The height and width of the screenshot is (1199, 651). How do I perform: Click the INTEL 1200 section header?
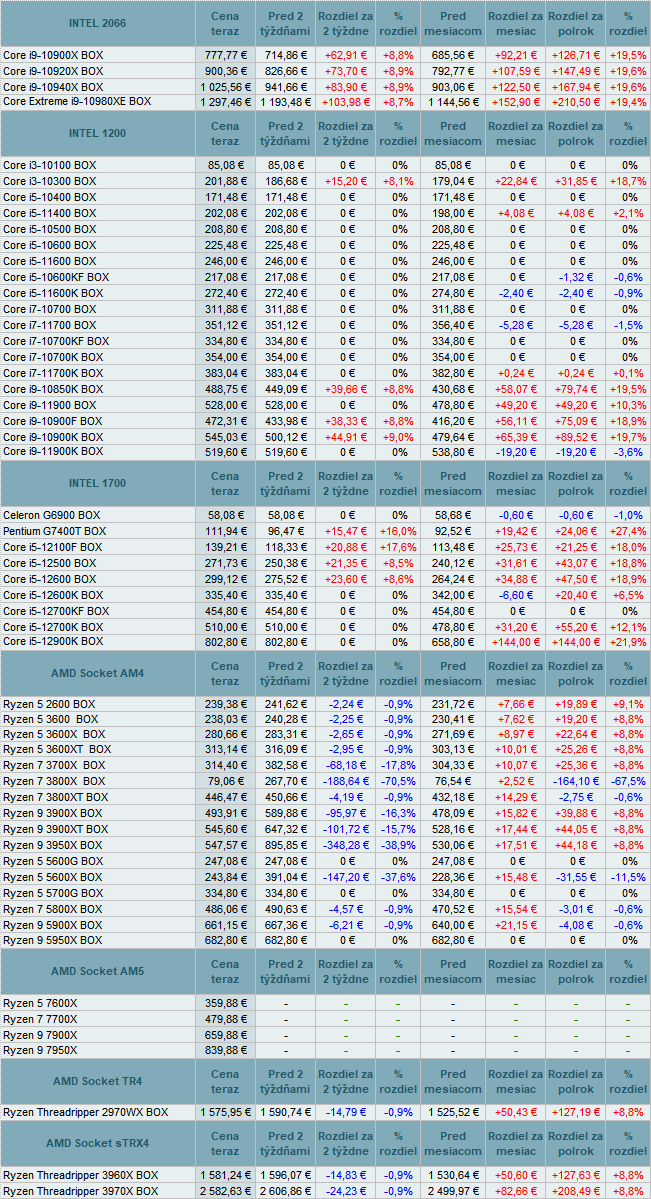point(98,133)
